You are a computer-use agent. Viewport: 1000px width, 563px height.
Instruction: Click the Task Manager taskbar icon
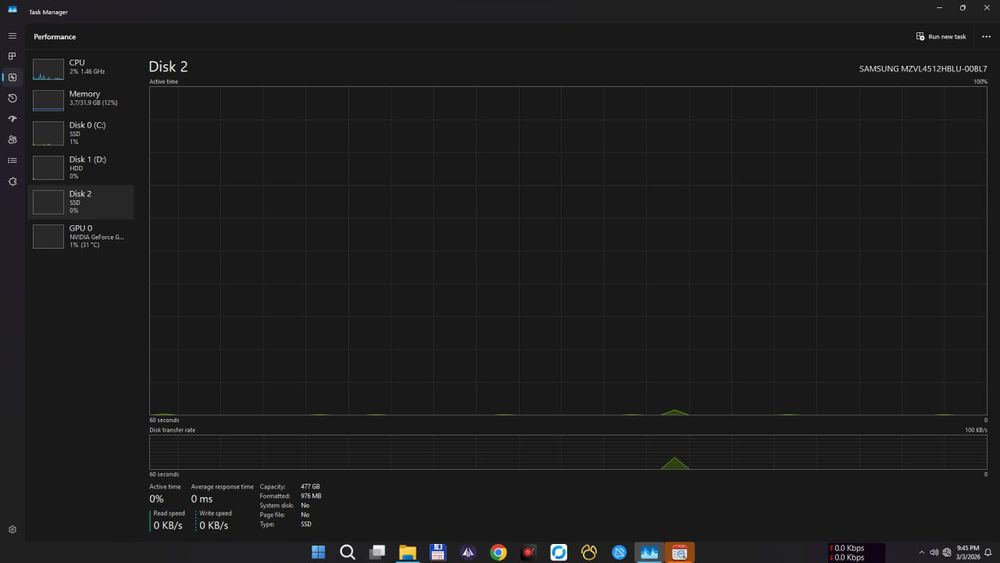(x=649, y=552)
